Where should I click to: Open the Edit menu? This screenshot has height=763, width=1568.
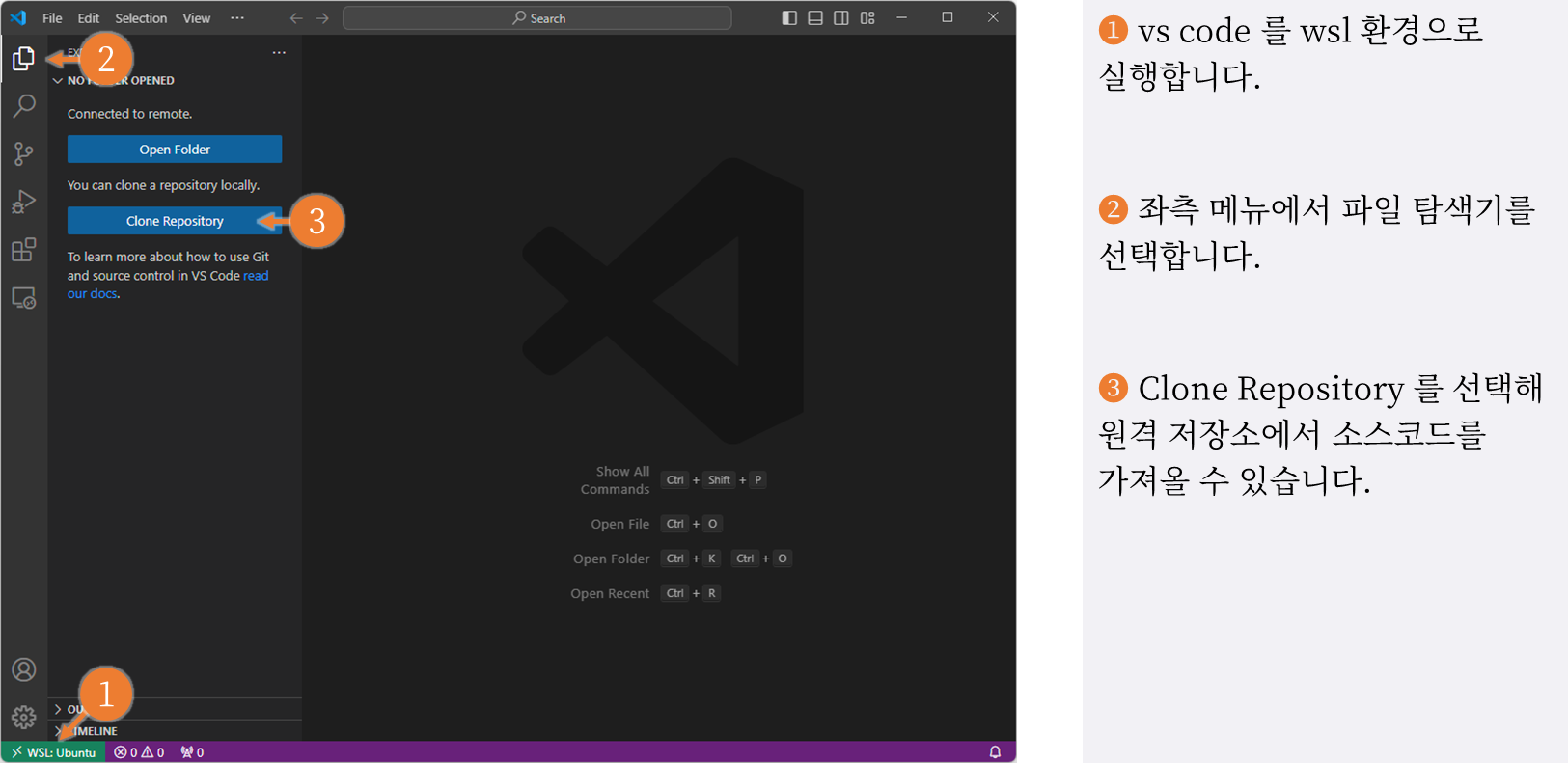[x=89, y=18]
